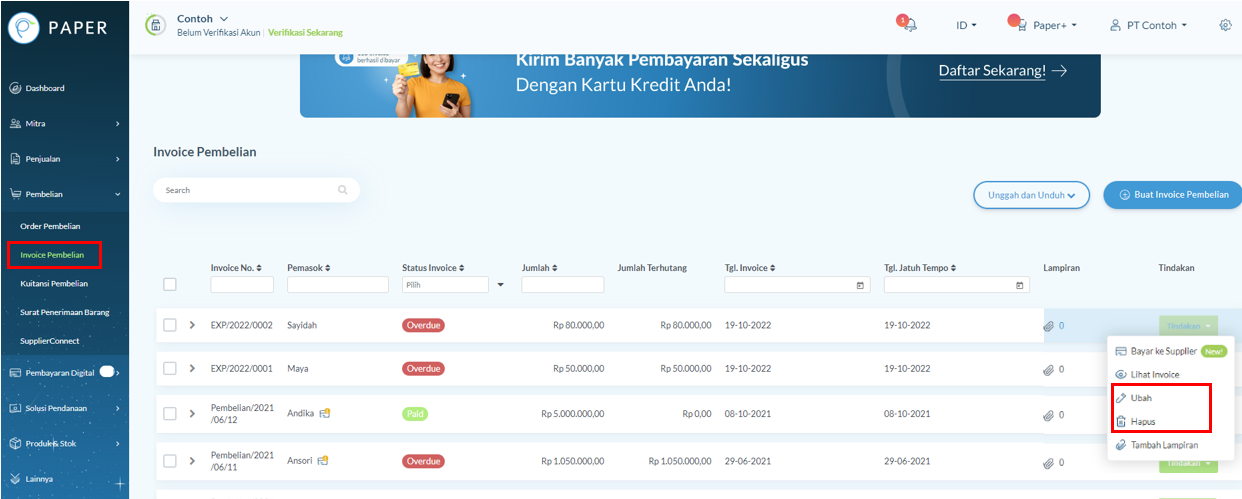The image size is (1242, 499).
Task: Click the plus icon at the sidebar bottom
Action: pos(120,485)
